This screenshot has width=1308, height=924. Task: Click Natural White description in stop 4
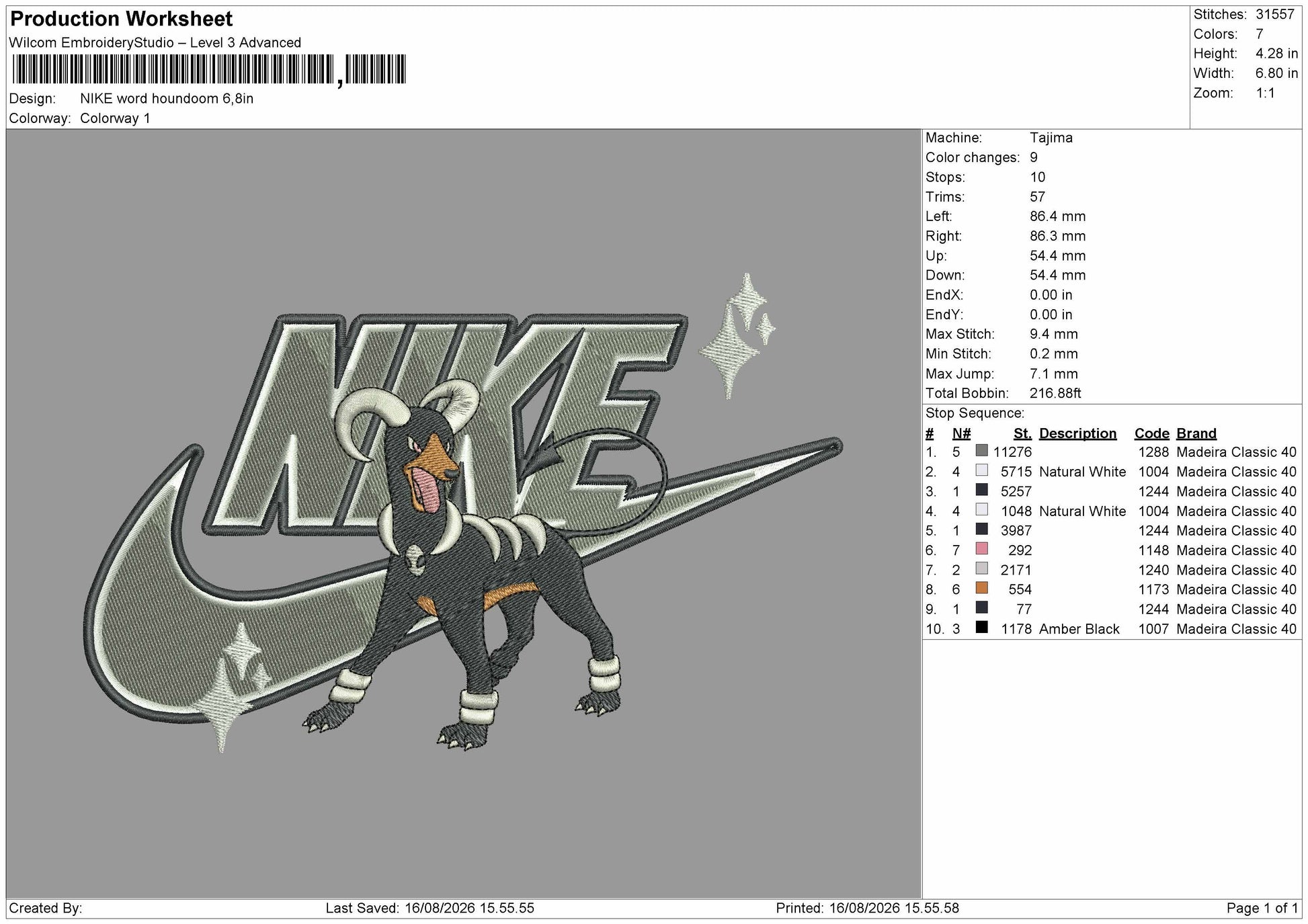1082,511
